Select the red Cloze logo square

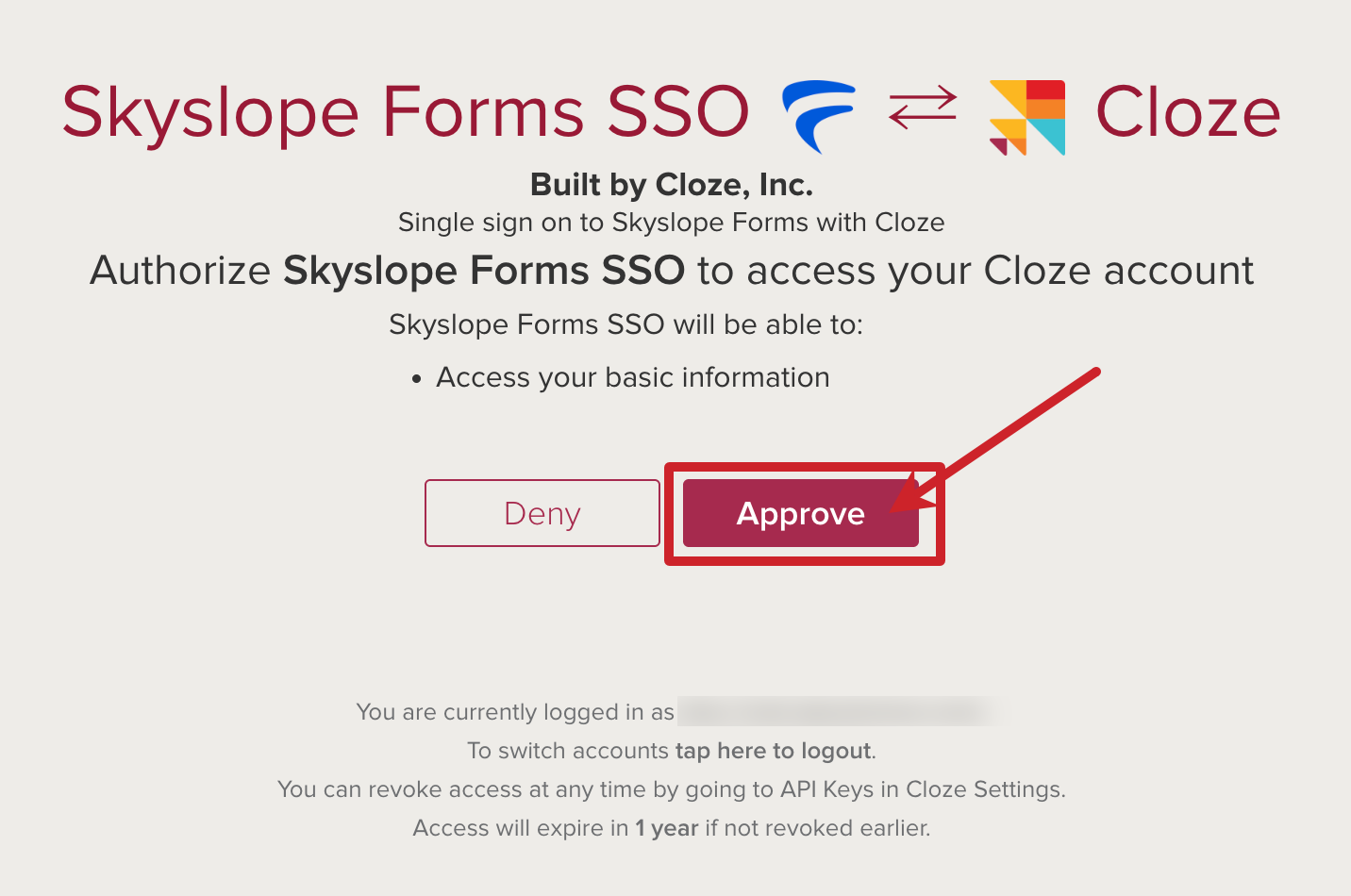click(x=1044, y=91)
